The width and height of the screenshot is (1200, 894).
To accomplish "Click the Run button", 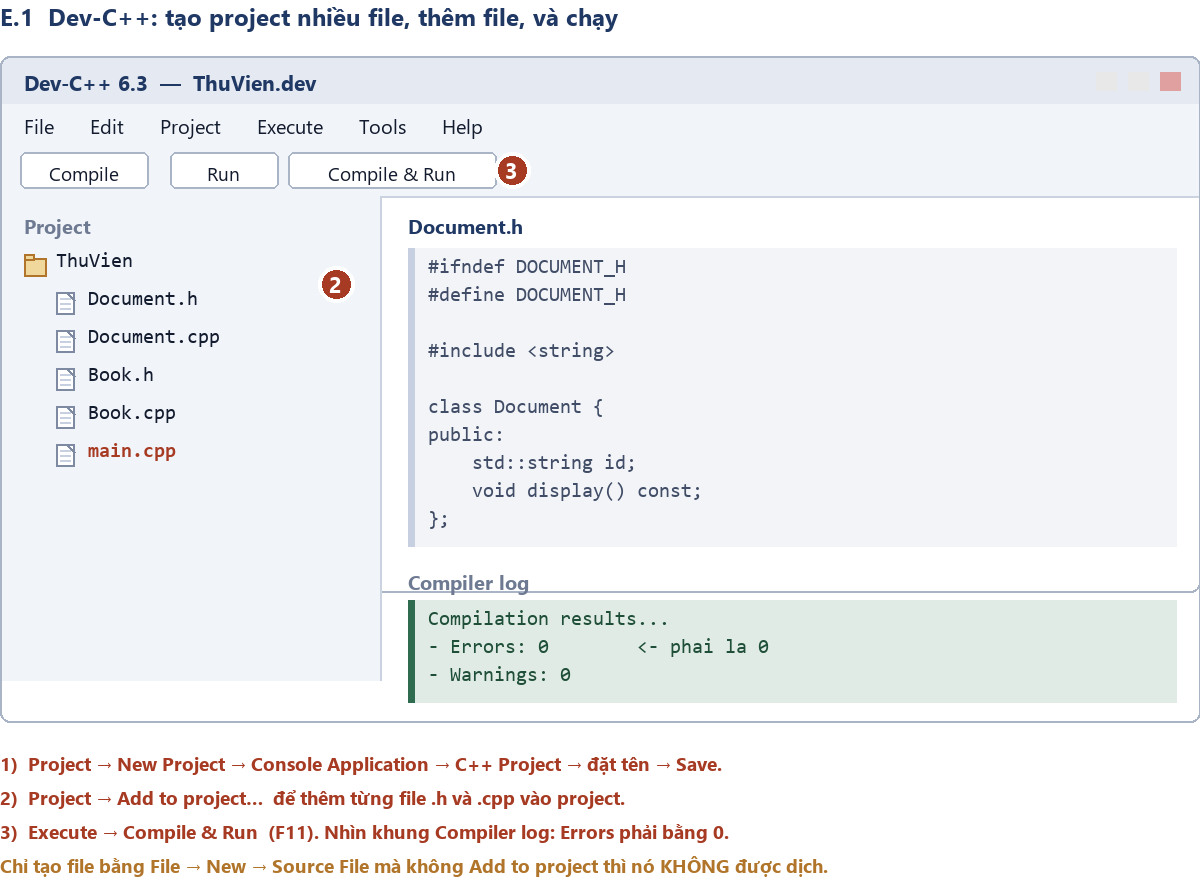I will [223, 171].
